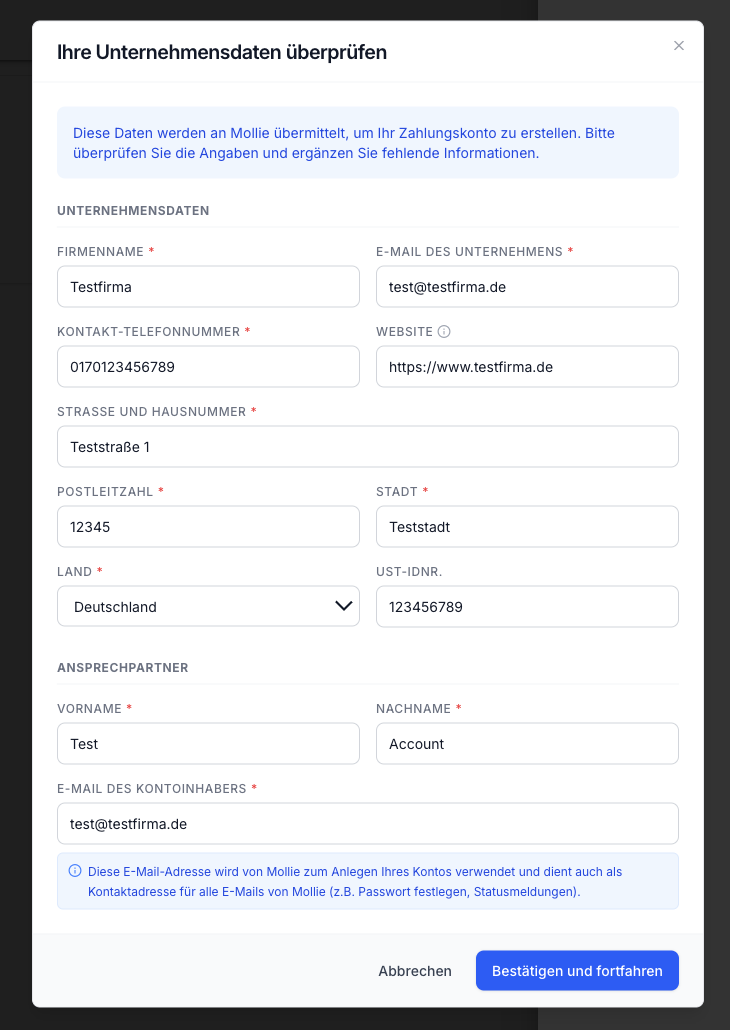Click the blue Mollie data transfer notice

click(368, 143)
